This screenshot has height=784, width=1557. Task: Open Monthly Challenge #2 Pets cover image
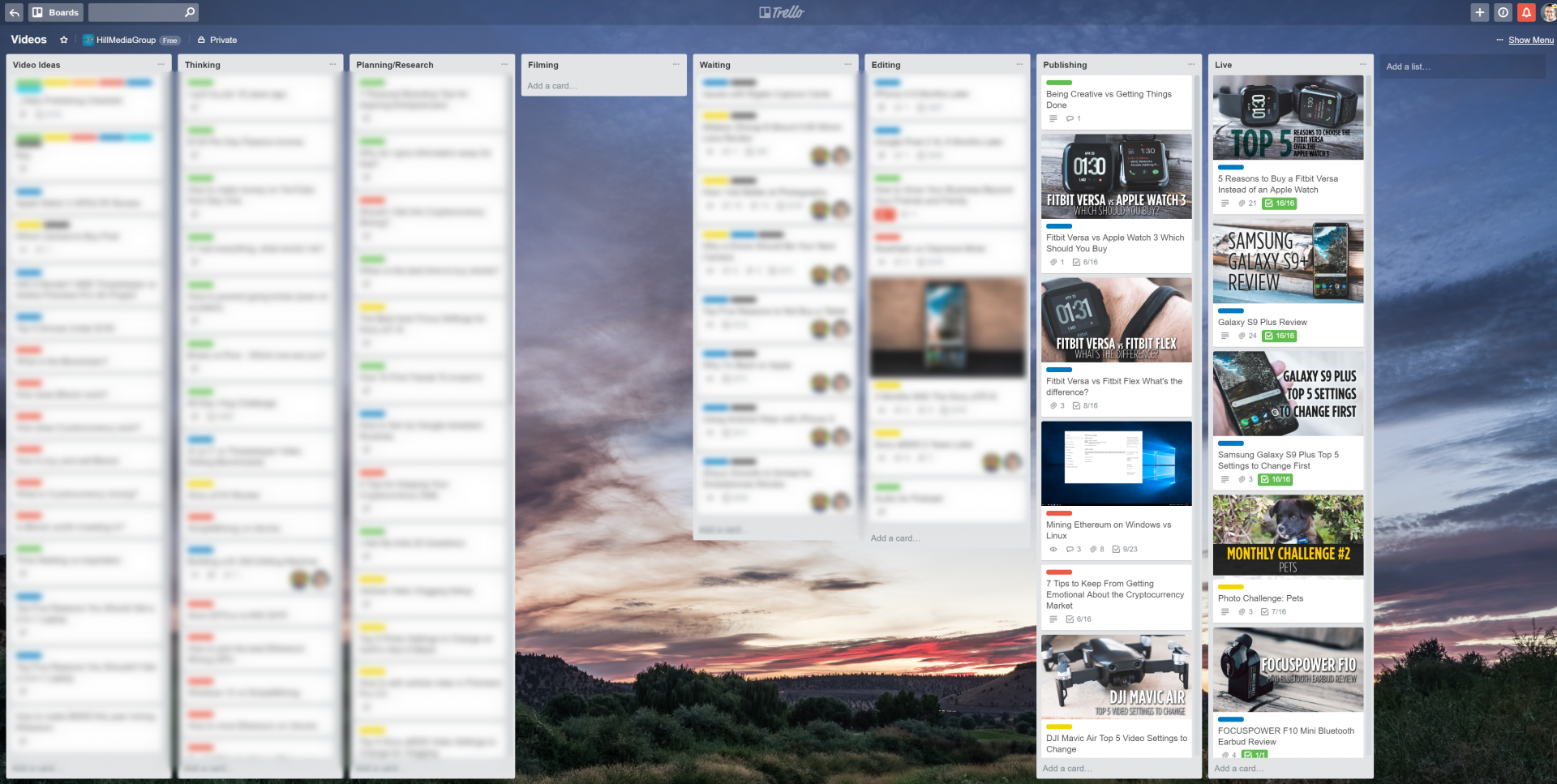tap(1288, 536)
